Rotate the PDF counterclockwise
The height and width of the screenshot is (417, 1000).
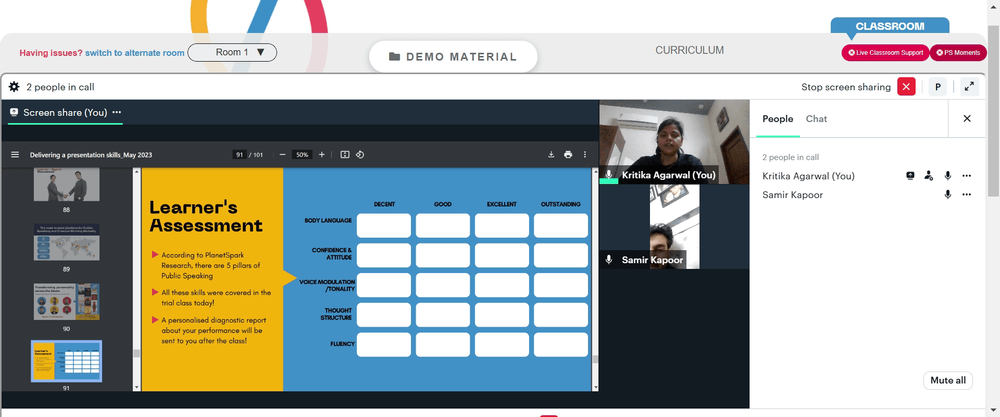(360, 154)
